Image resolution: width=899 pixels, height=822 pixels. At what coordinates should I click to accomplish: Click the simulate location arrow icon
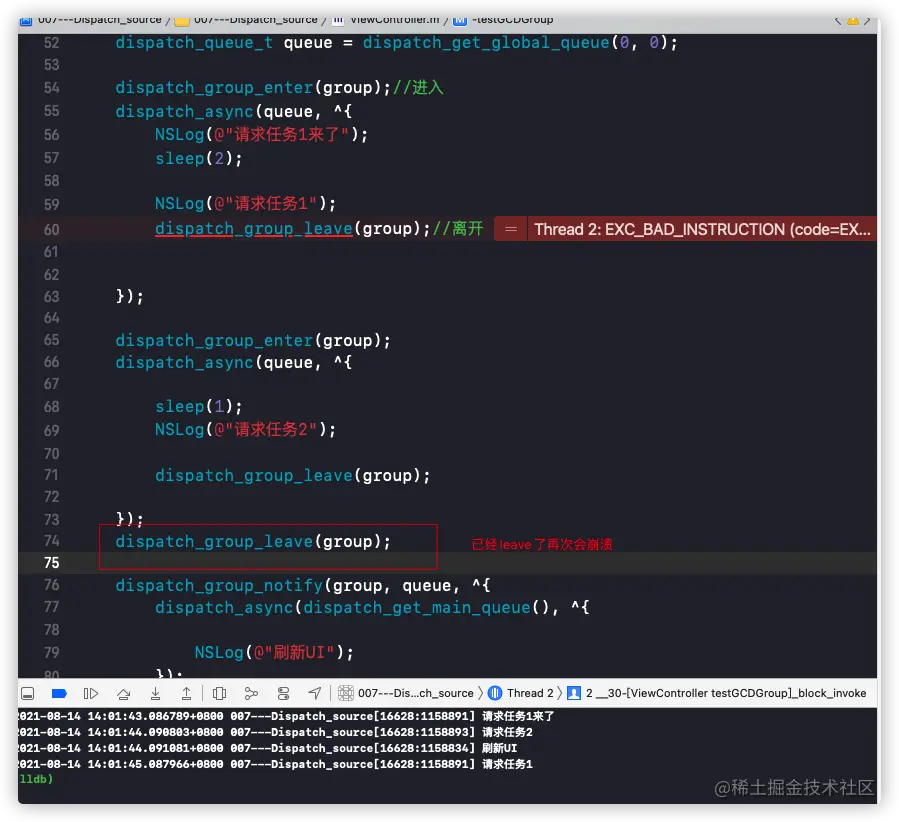coord(315,694)
